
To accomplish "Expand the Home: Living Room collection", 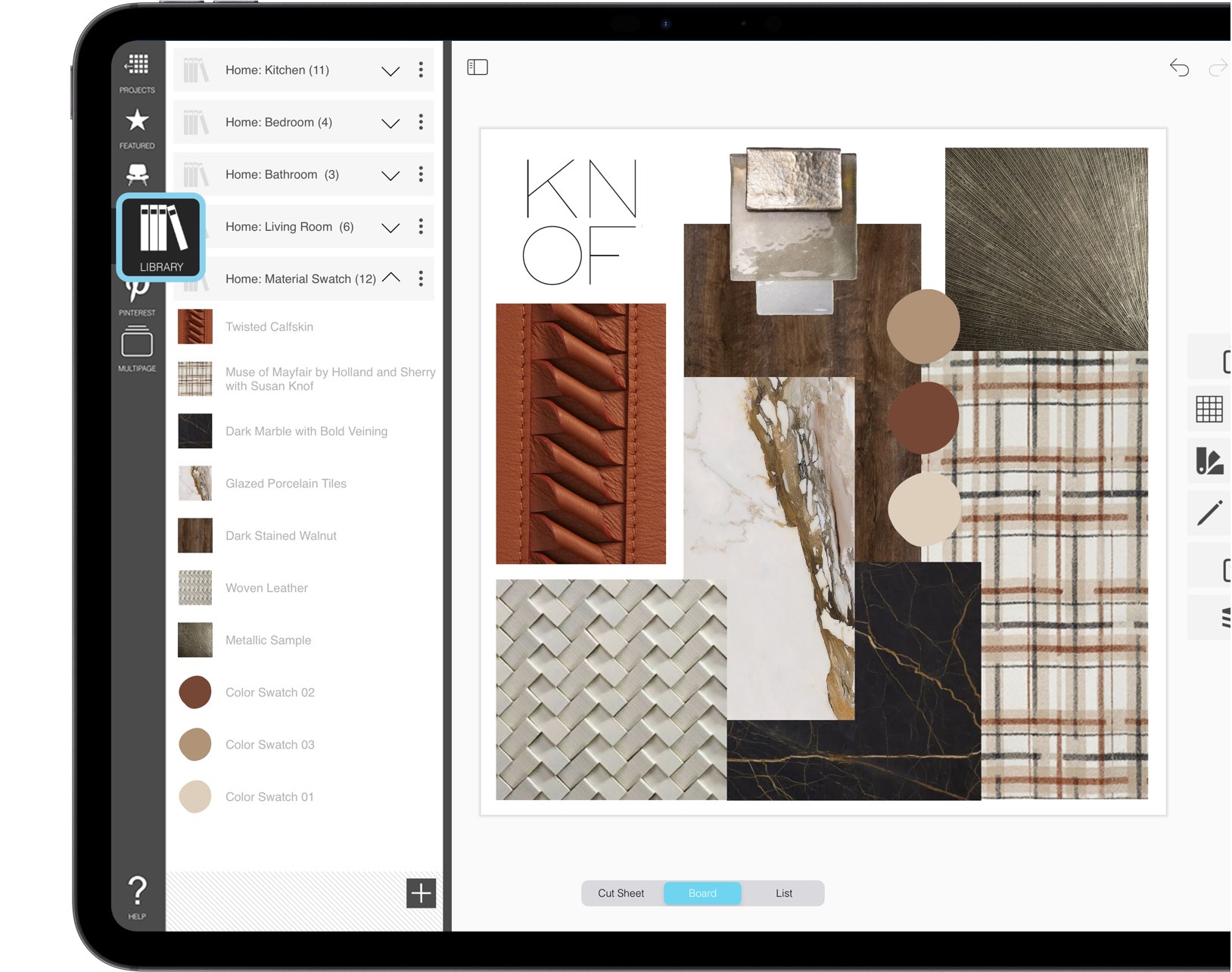I will 390,226.
